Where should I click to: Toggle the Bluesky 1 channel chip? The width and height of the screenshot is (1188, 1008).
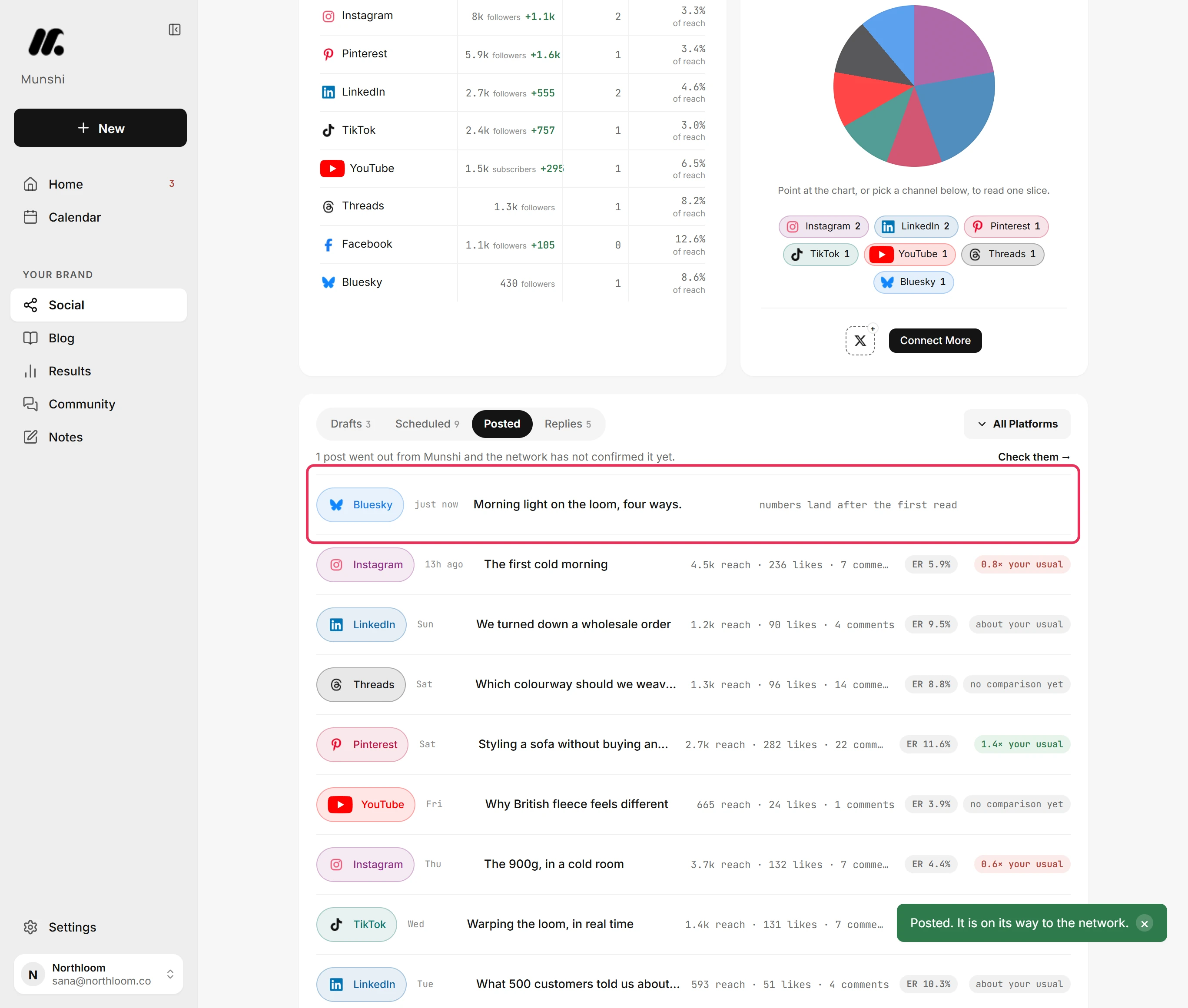coord(913,282)
